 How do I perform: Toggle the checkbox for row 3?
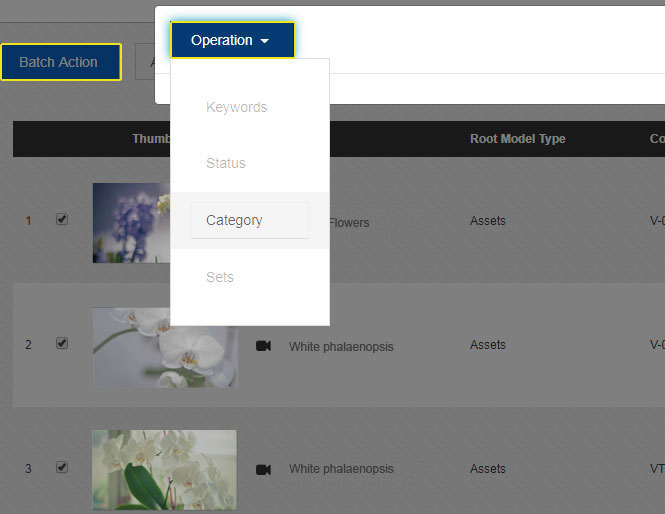point(62,467)
